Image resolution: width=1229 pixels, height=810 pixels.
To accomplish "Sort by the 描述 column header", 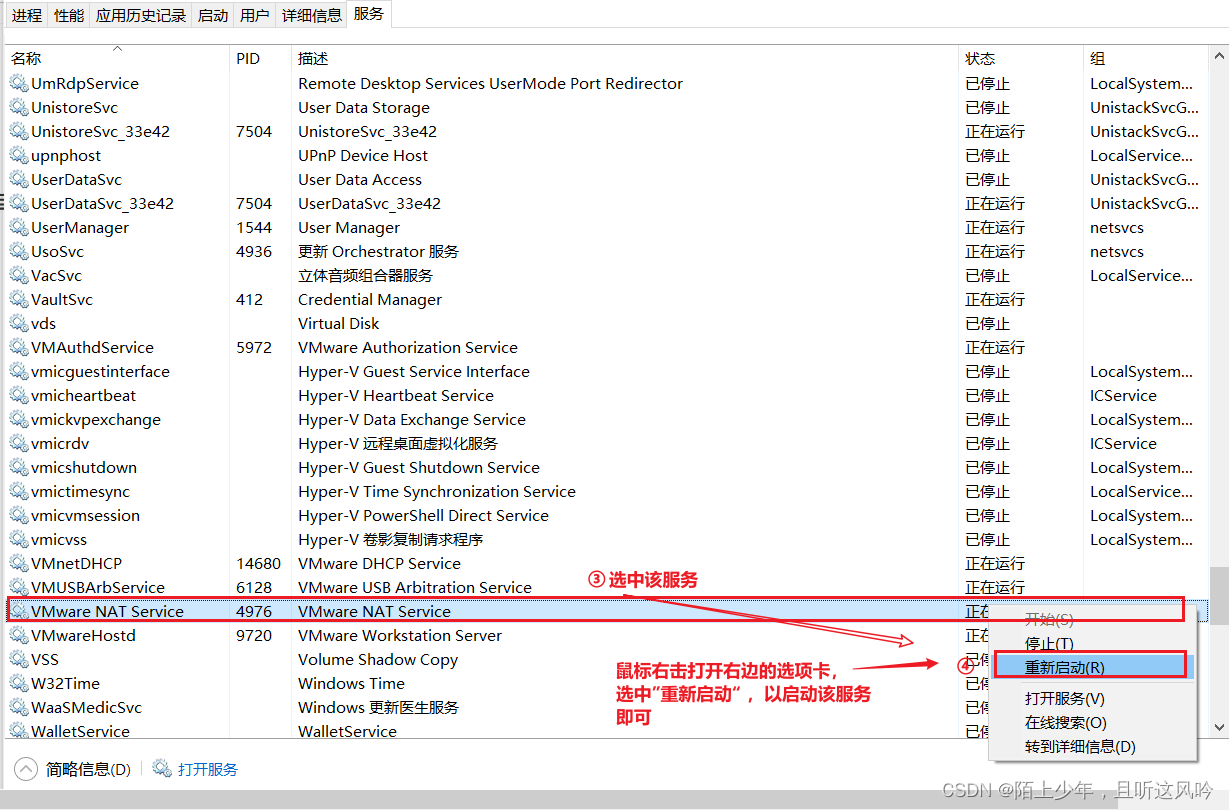I will point(625,58).
